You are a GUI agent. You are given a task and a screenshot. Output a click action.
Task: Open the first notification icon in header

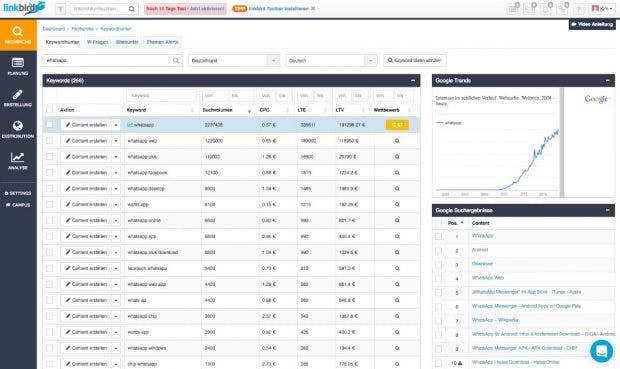pos(513,9)
